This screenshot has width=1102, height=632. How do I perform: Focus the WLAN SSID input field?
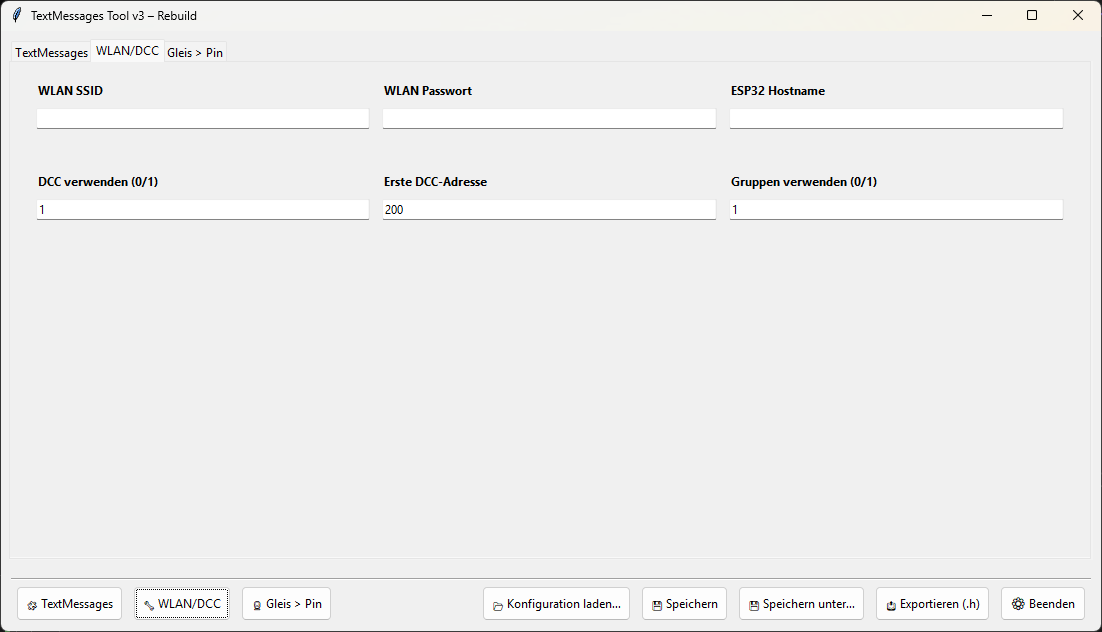coord(202,118)
